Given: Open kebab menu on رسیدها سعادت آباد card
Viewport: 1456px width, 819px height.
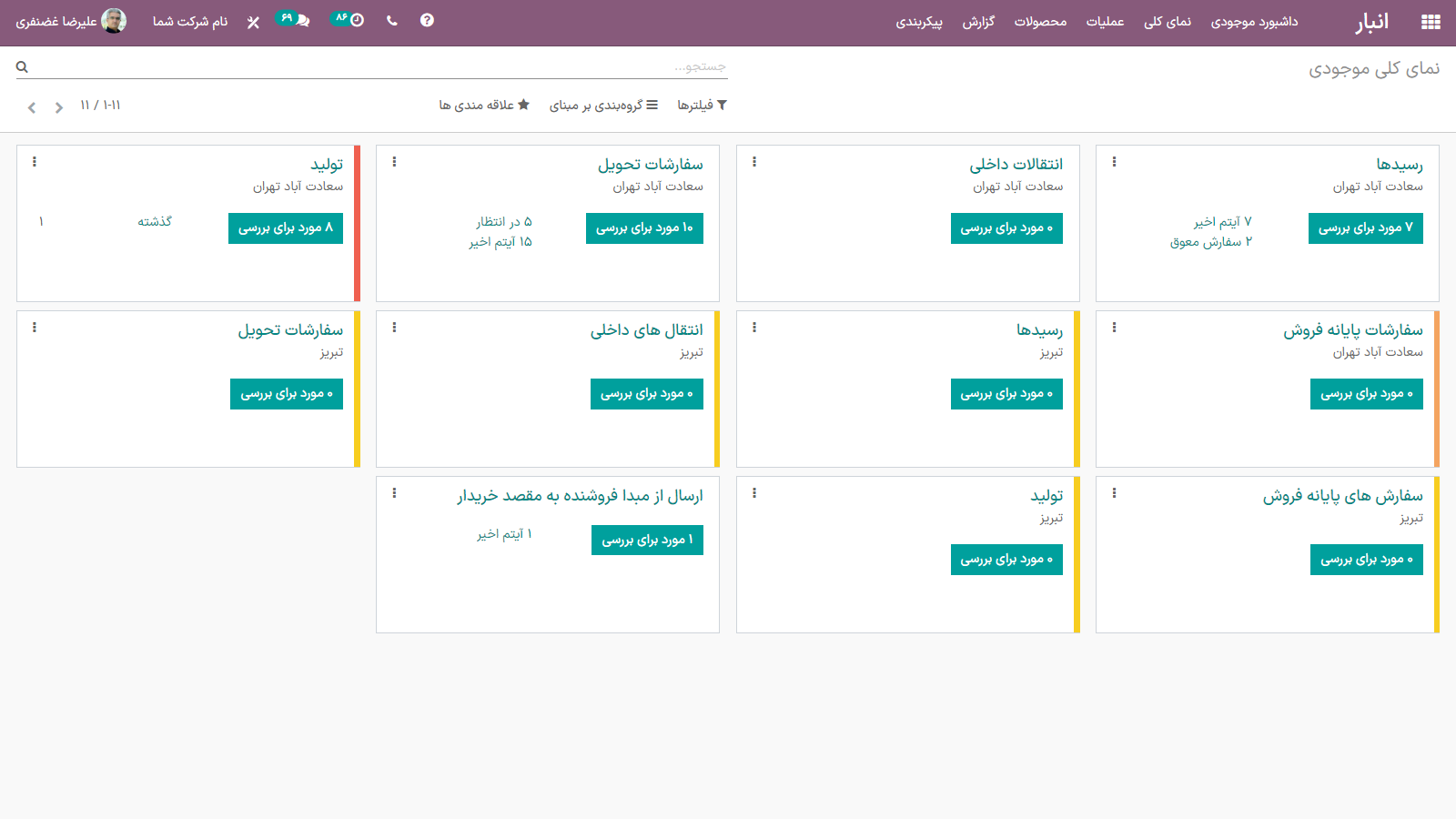Looking at the screenshot, I should [1114, 162].
